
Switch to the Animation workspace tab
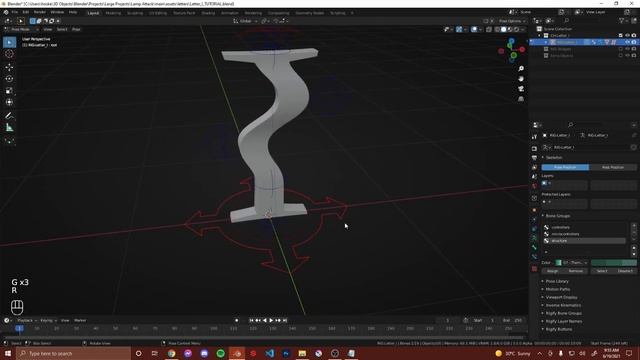[229, 13]
